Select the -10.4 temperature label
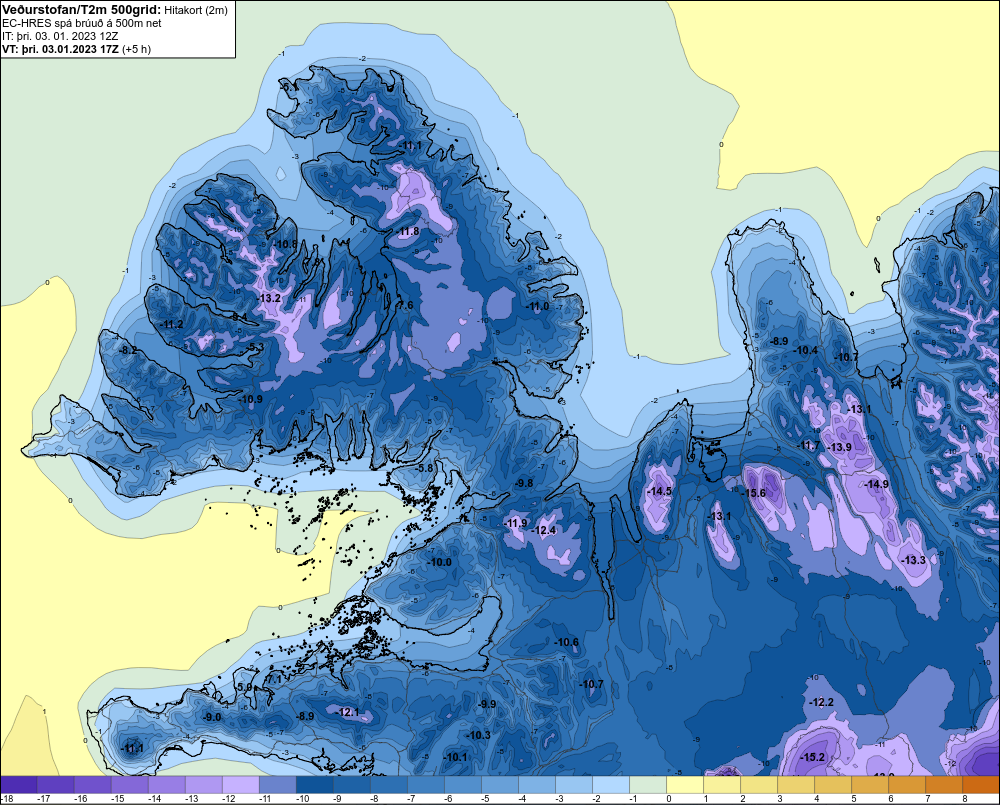The image size is (1000, 805). [805, 350]
